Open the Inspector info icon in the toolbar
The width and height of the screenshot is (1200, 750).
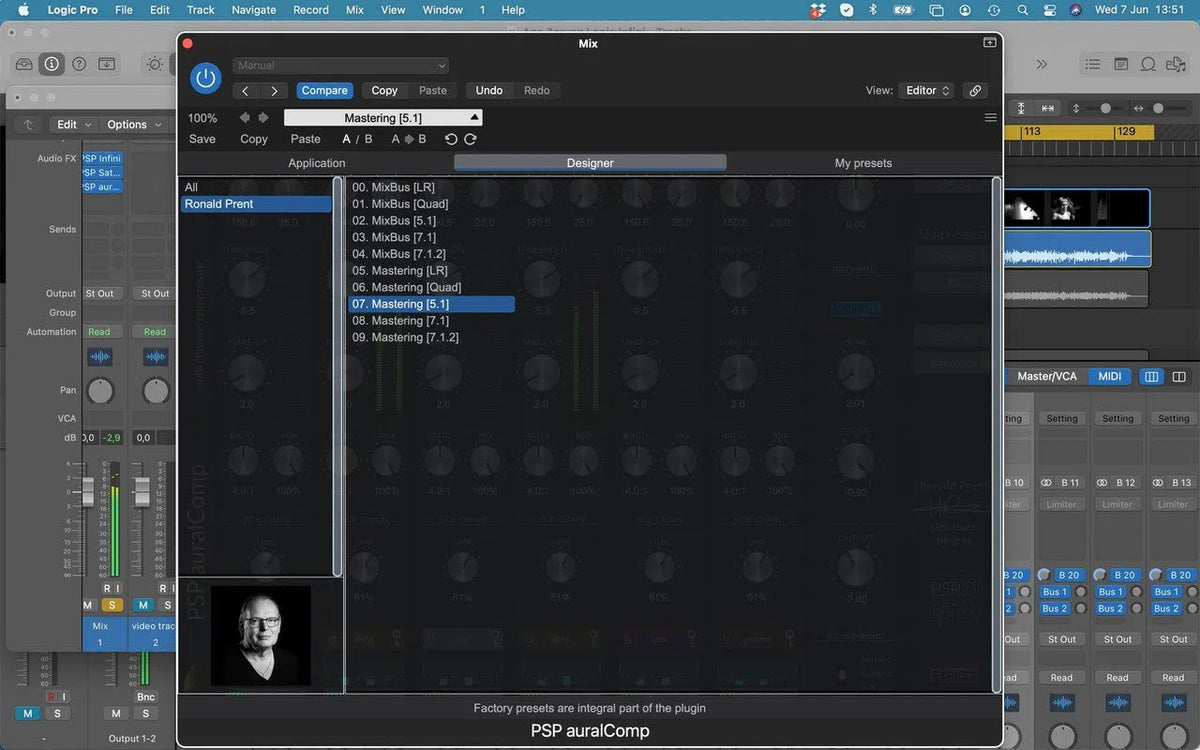click(51, 64)
